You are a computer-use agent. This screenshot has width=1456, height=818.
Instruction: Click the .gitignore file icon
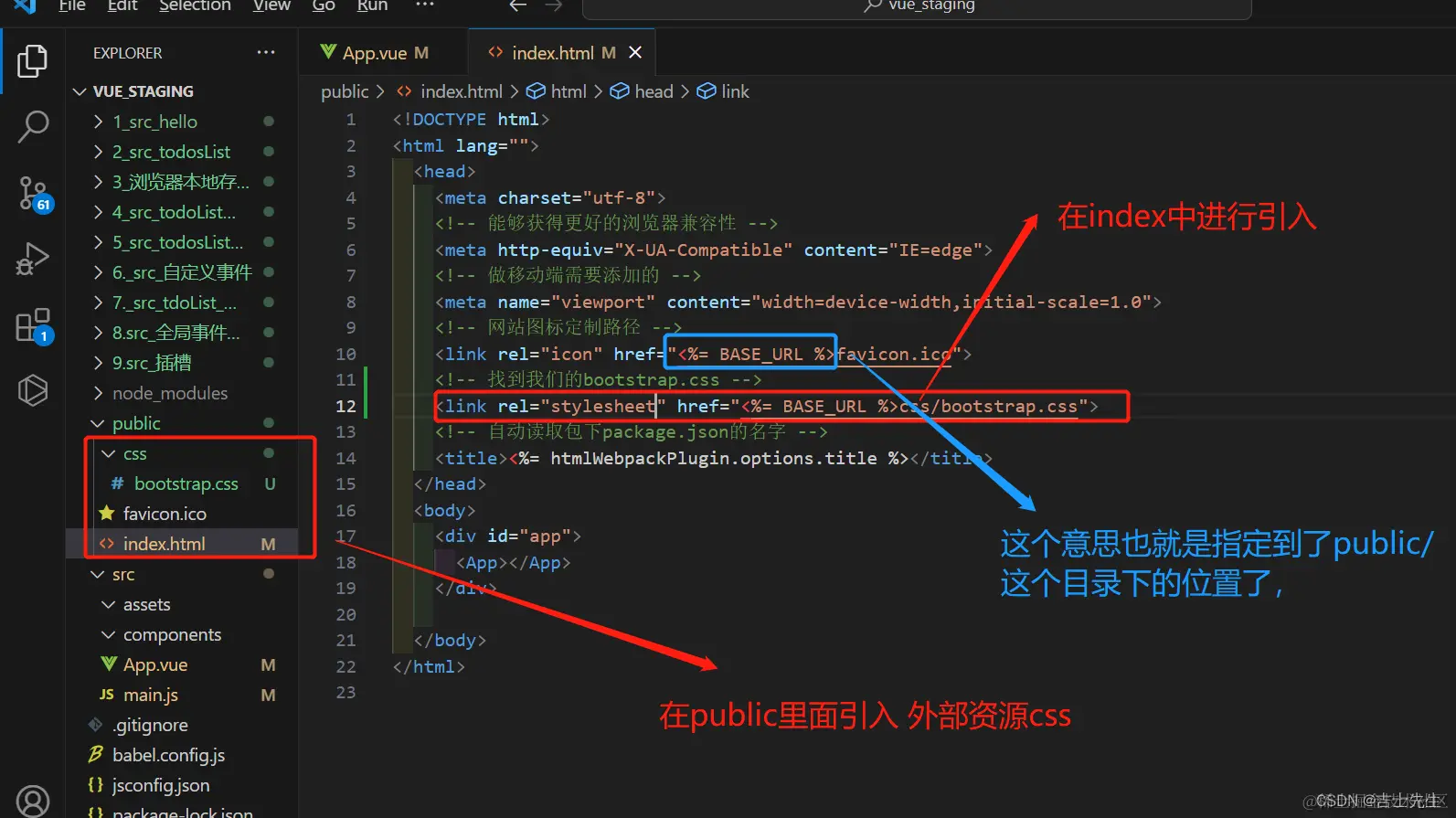95,725
